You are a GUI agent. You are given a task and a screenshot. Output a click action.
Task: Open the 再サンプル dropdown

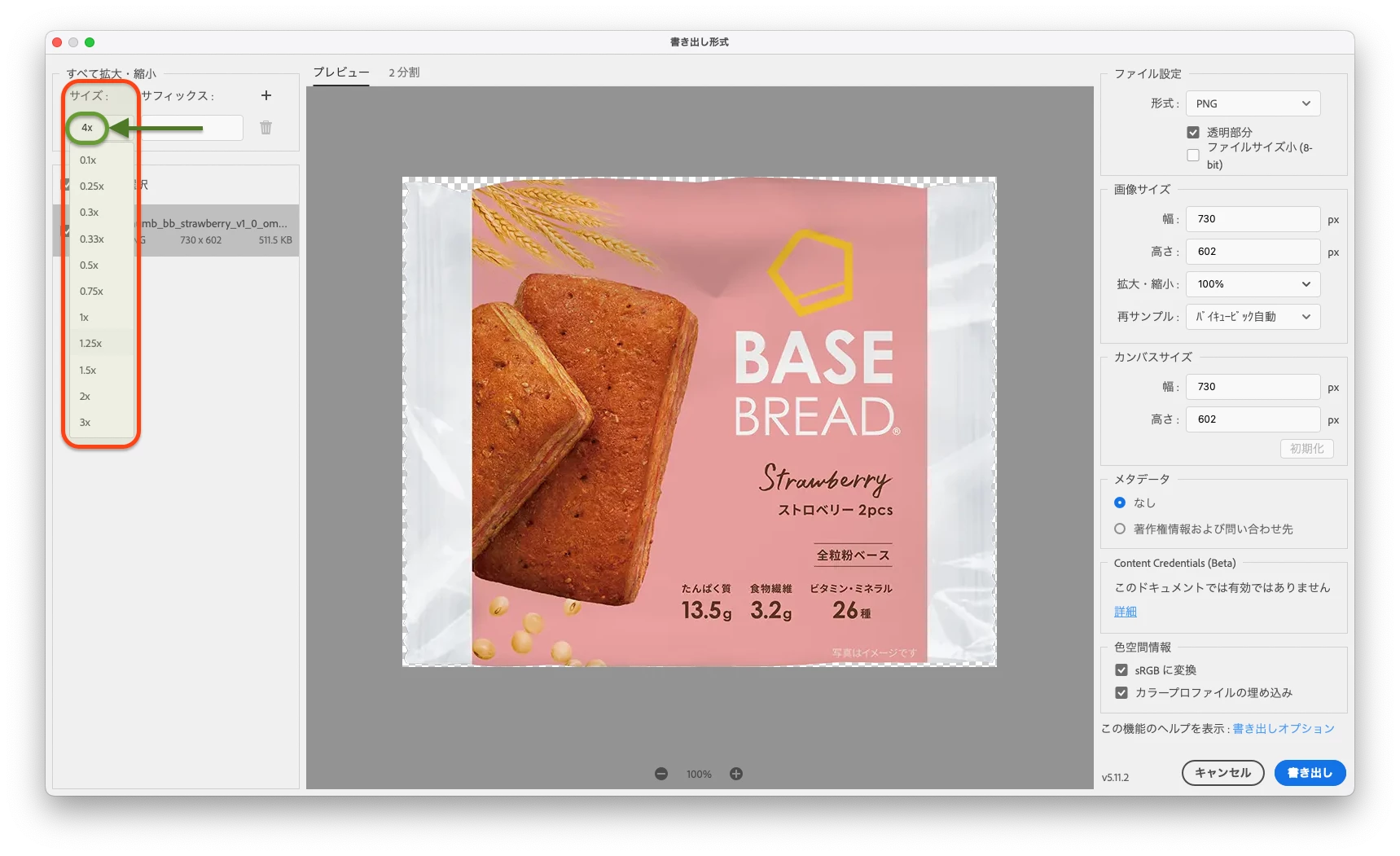1253,317
